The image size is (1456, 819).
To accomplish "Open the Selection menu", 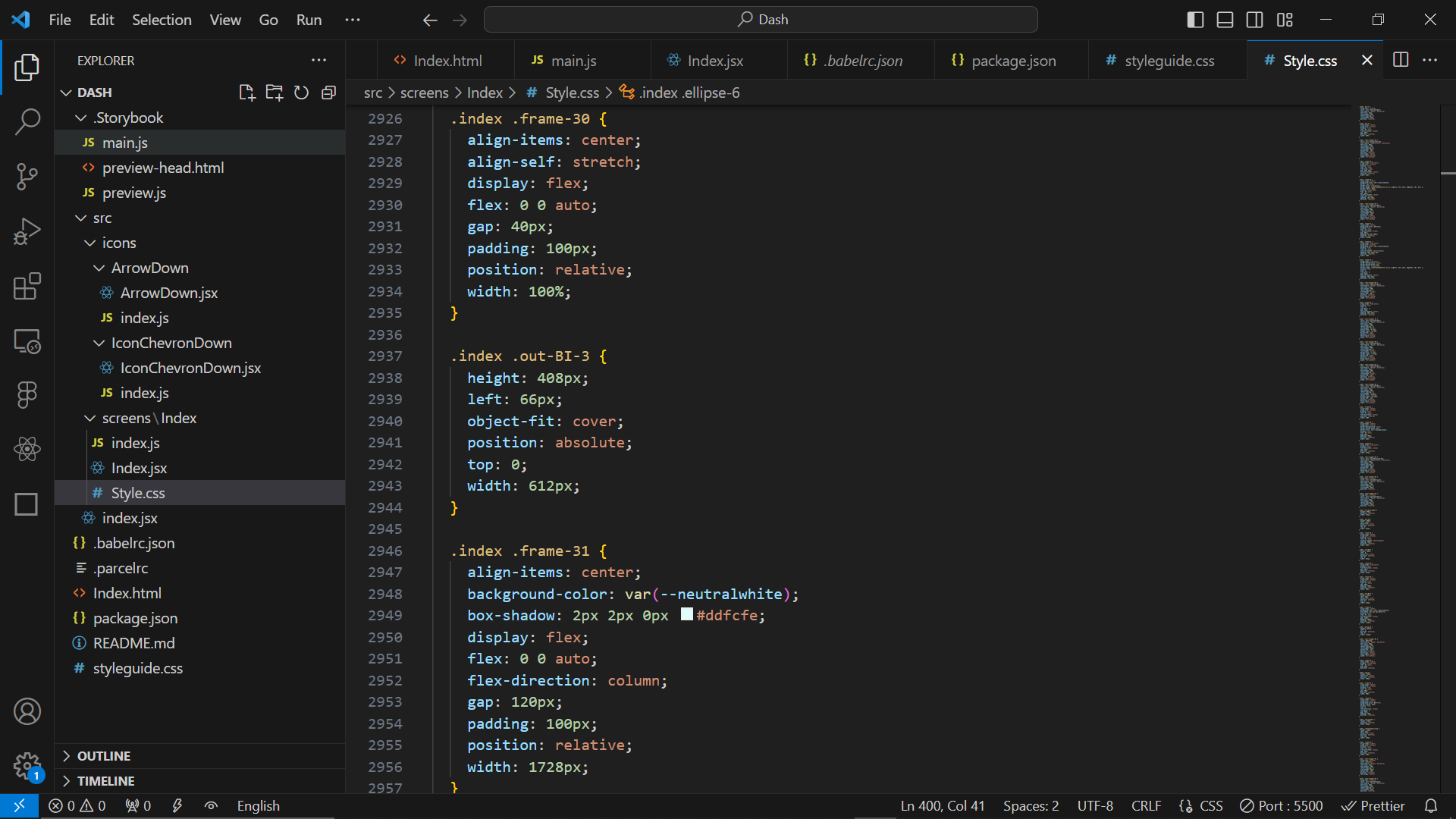I will coord(162,20).
